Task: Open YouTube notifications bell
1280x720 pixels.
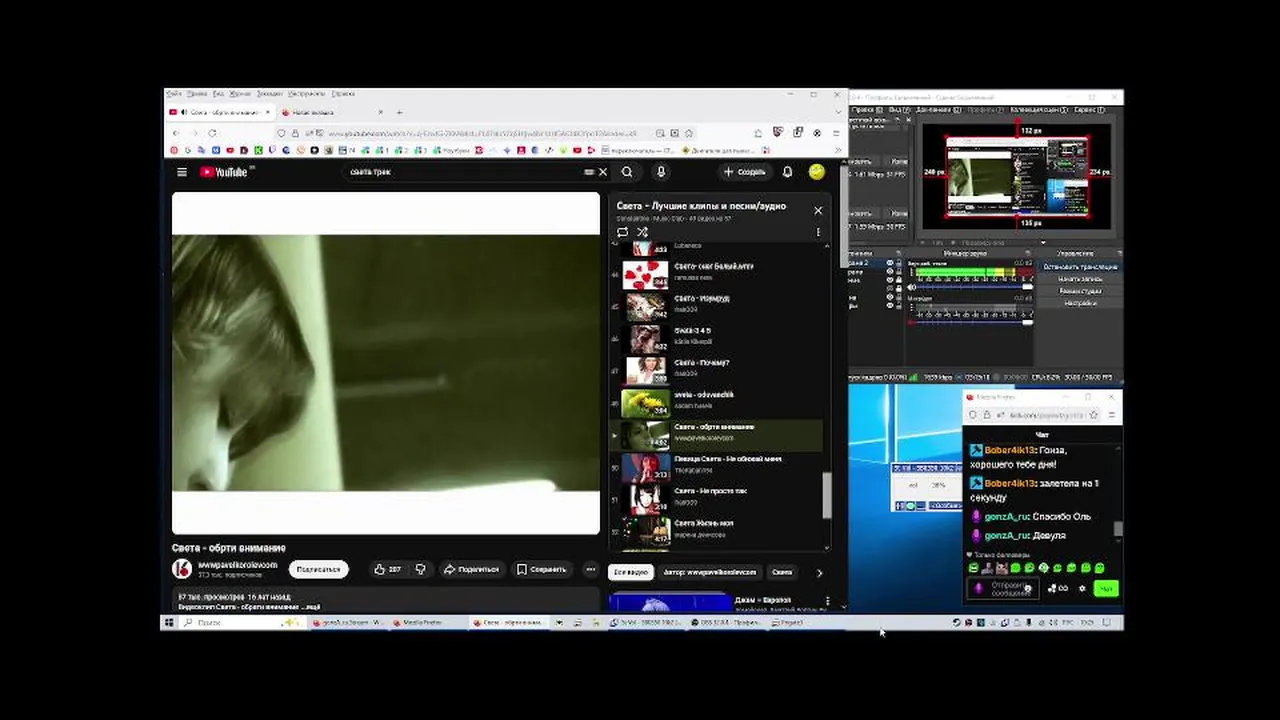Action: 787,172
